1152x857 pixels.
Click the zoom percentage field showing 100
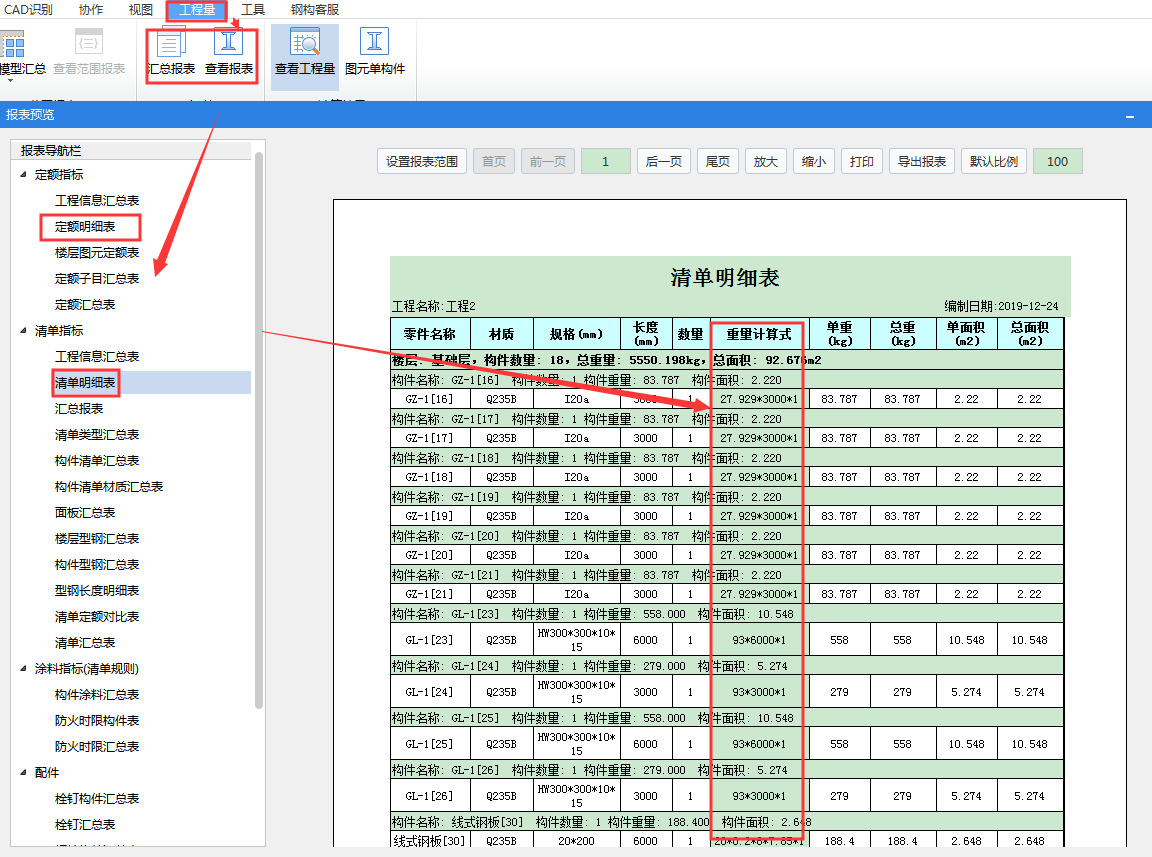pos(1057,162)
